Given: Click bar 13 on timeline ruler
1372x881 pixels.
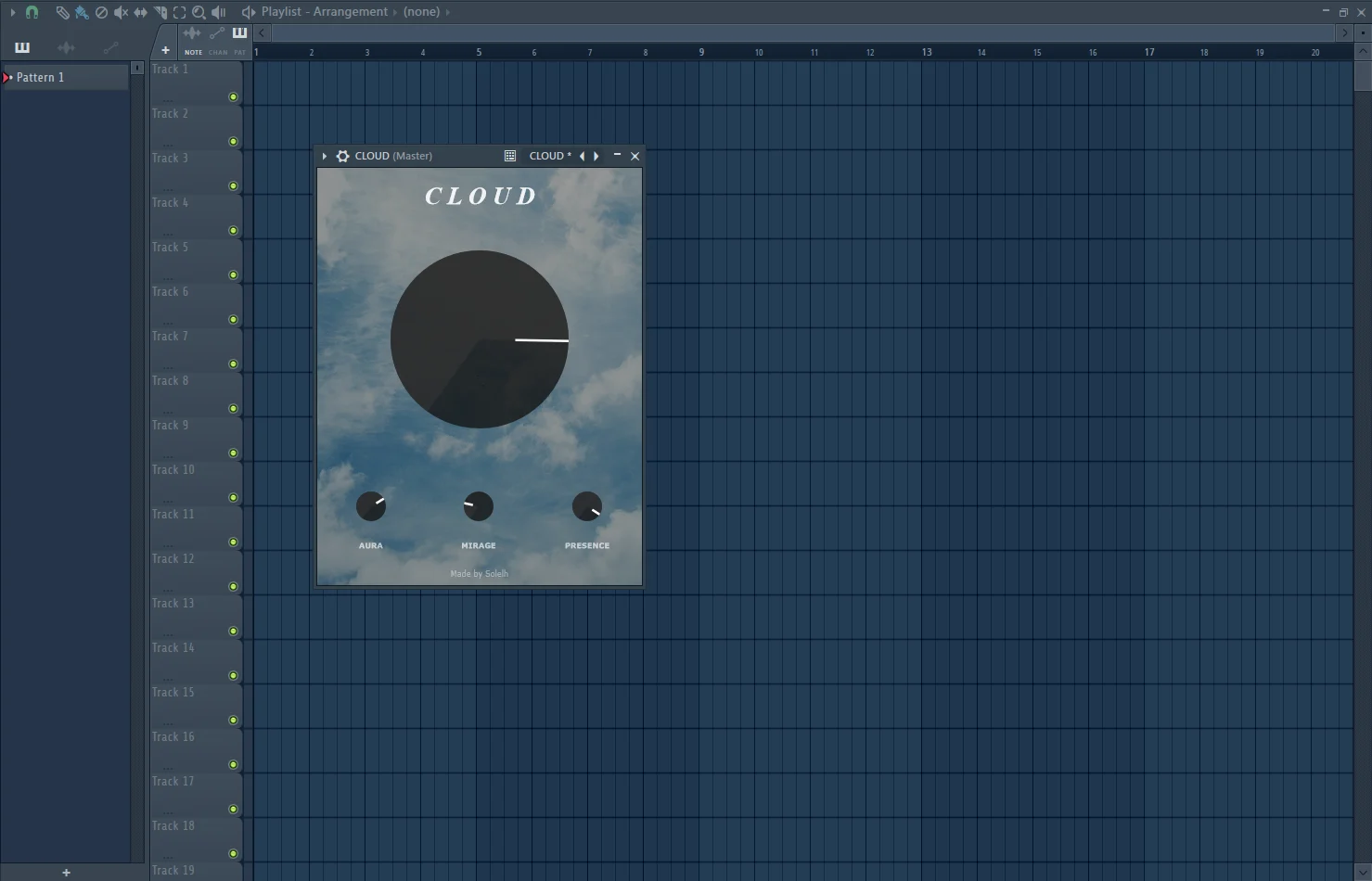Looking at the screenshot, I should [927, 52].
